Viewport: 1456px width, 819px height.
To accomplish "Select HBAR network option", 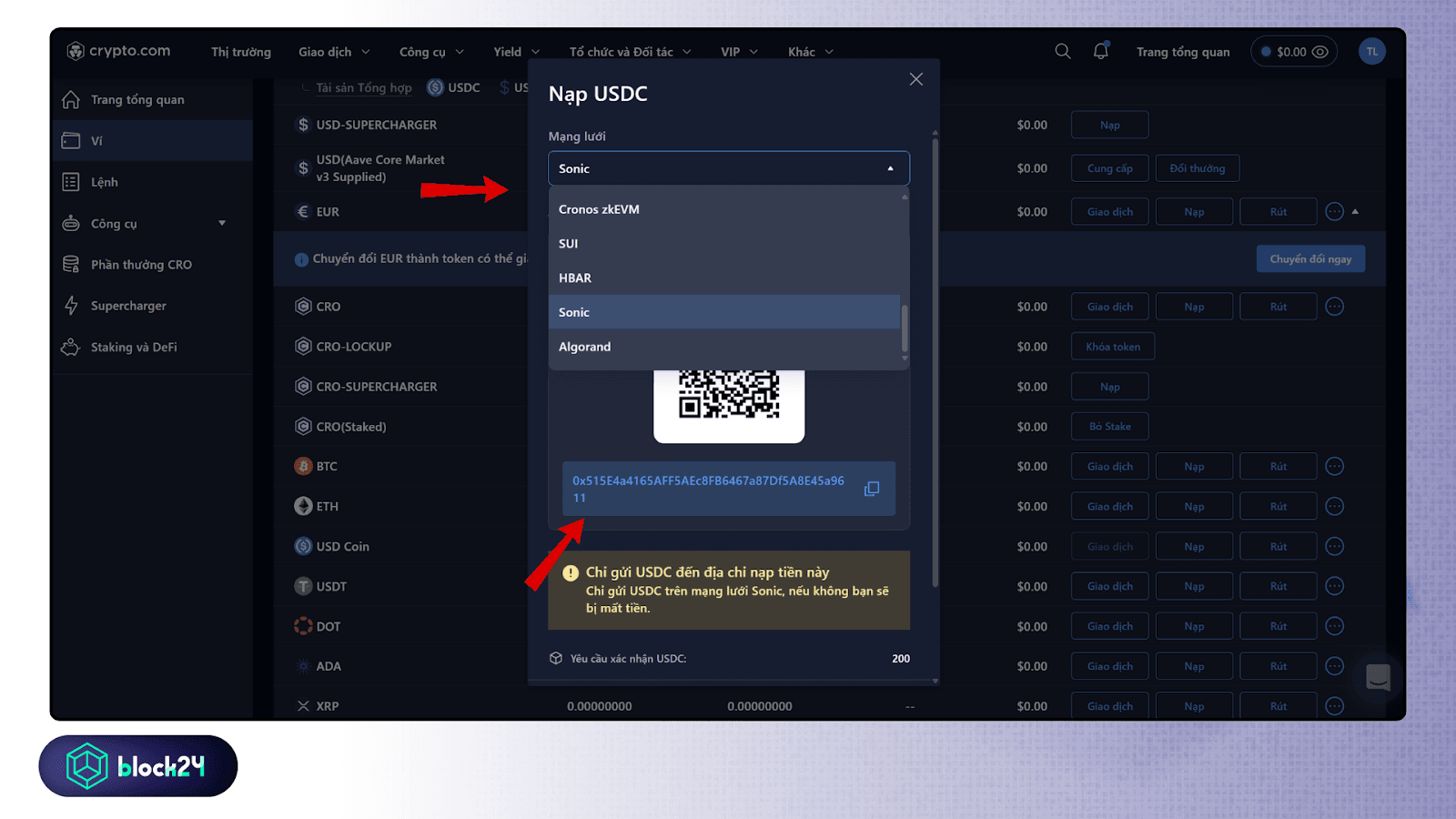I will [724, 278].
